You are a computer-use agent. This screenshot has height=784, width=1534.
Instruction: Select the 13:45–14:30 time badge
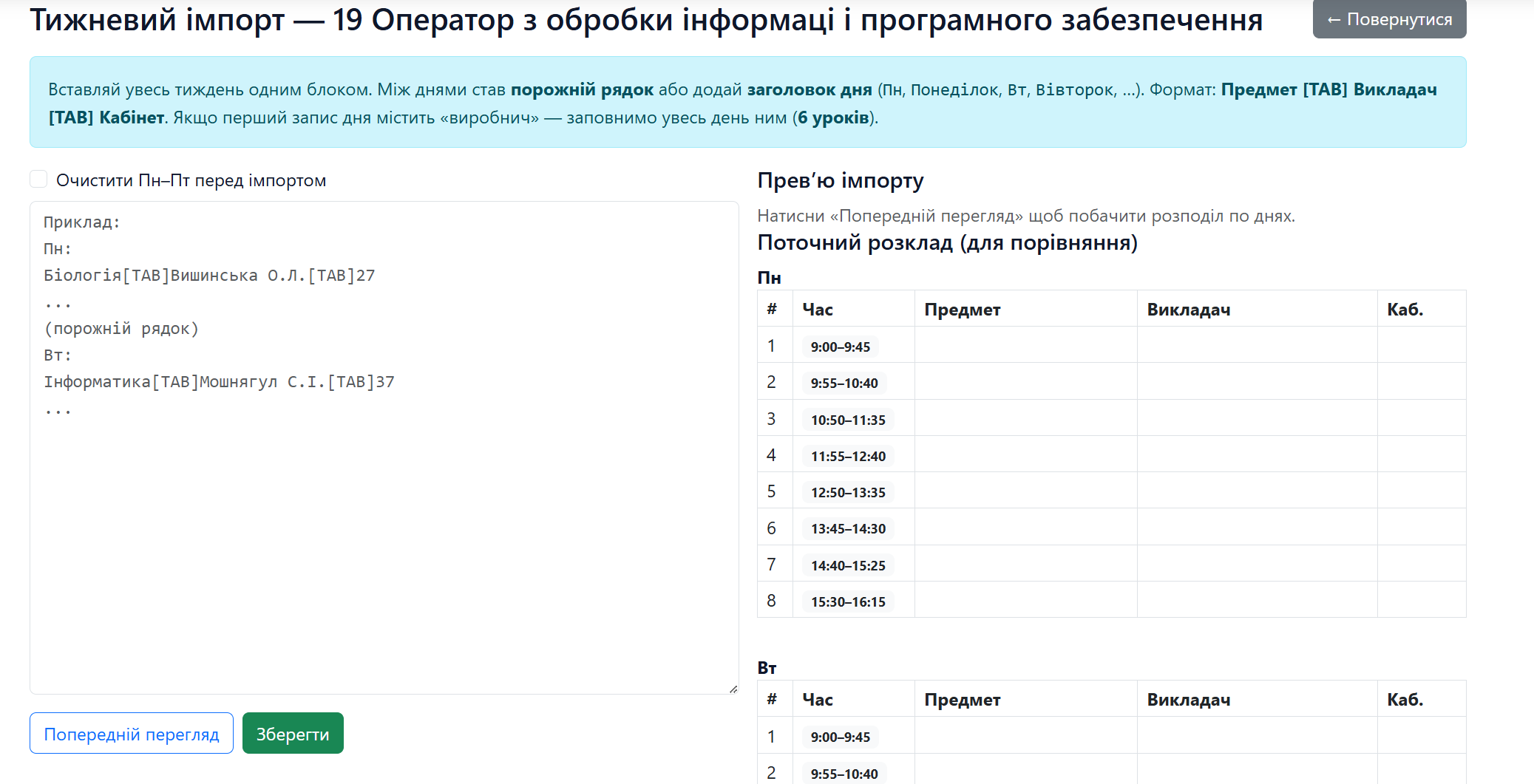click(847, 528)
